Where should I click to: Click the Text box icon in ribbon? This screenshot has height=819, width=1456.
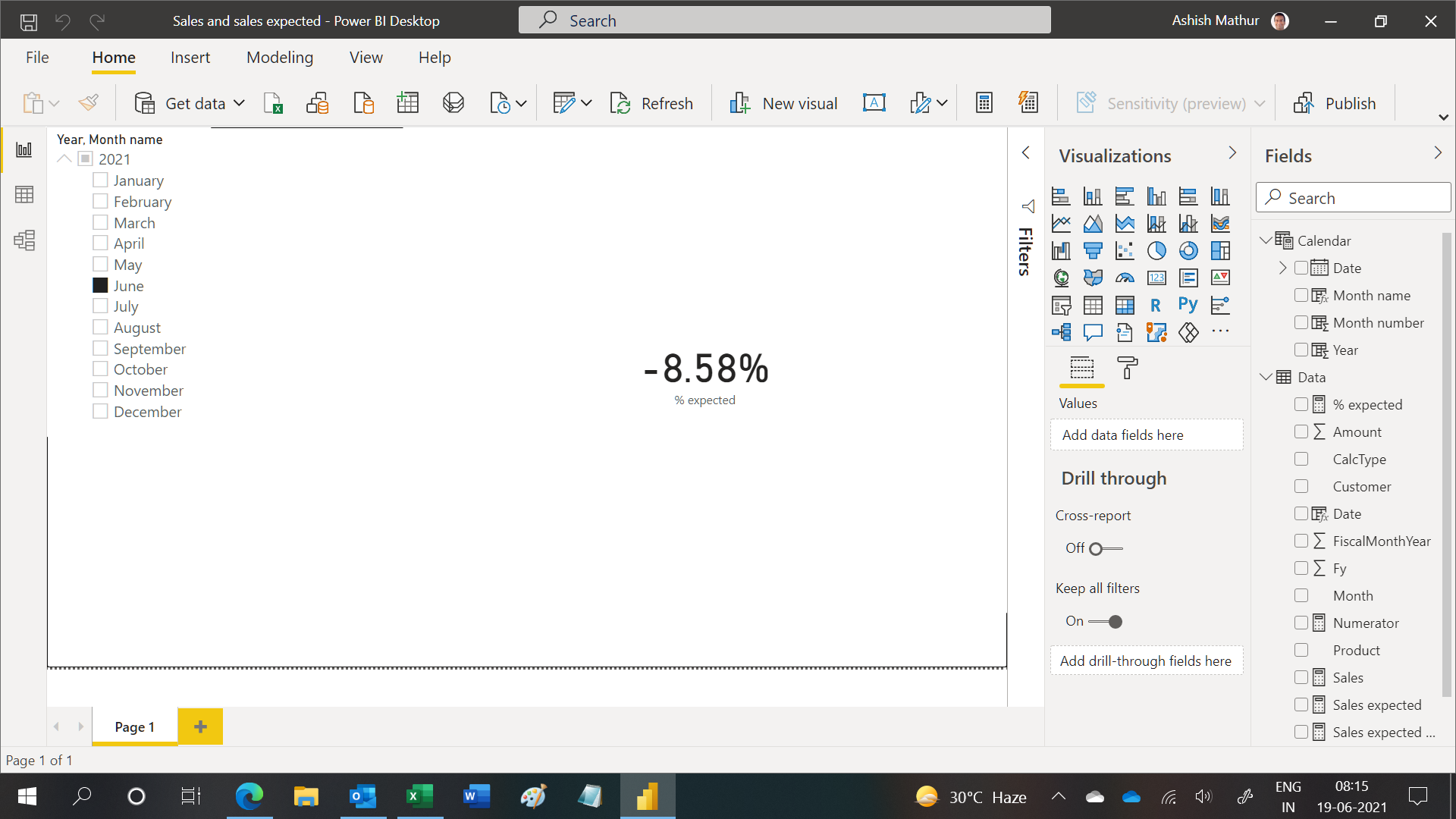click(x=874, y=103)
